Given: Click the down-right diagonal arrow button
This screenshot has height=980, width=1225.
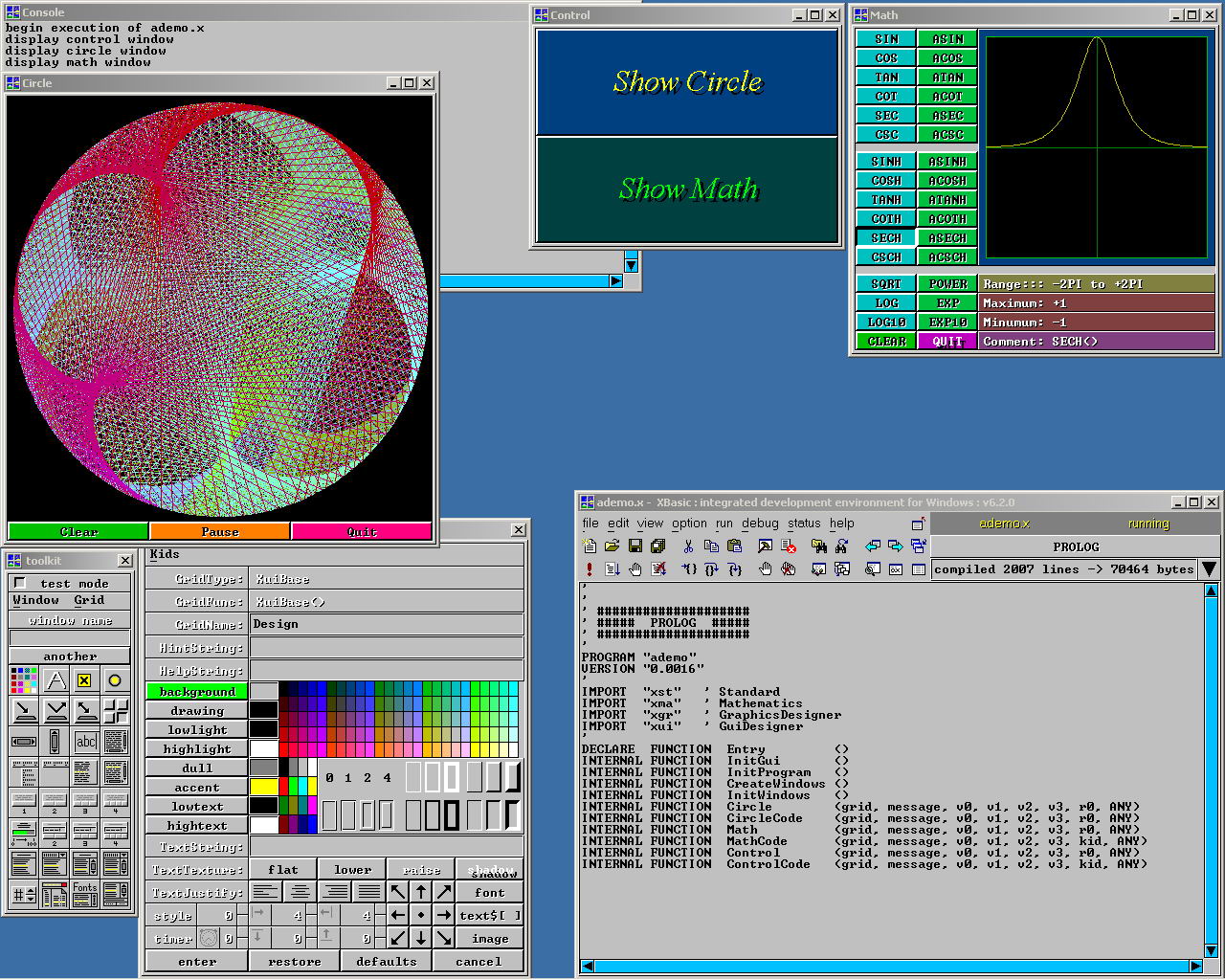Looking at the screenshot, I should [x=444, y=938].
